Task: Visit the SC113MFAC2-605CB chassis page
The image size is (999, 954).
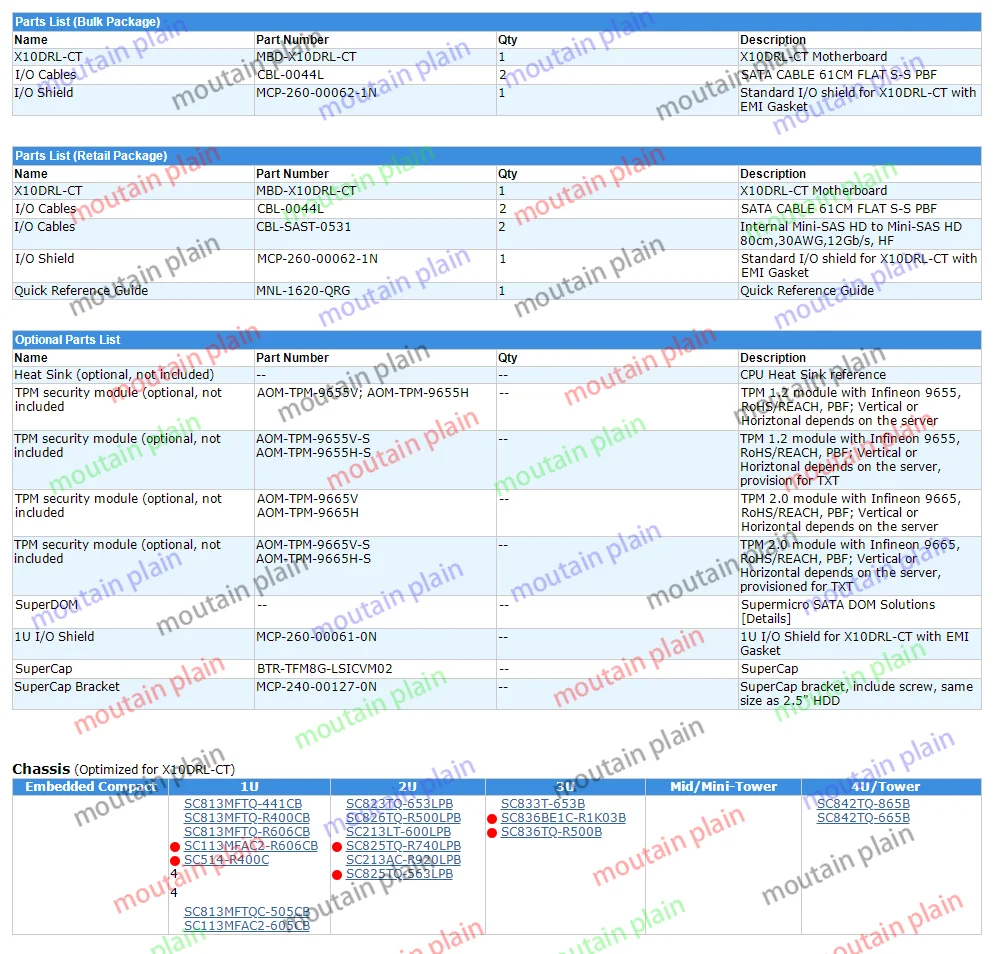Action: coord(247,925)
